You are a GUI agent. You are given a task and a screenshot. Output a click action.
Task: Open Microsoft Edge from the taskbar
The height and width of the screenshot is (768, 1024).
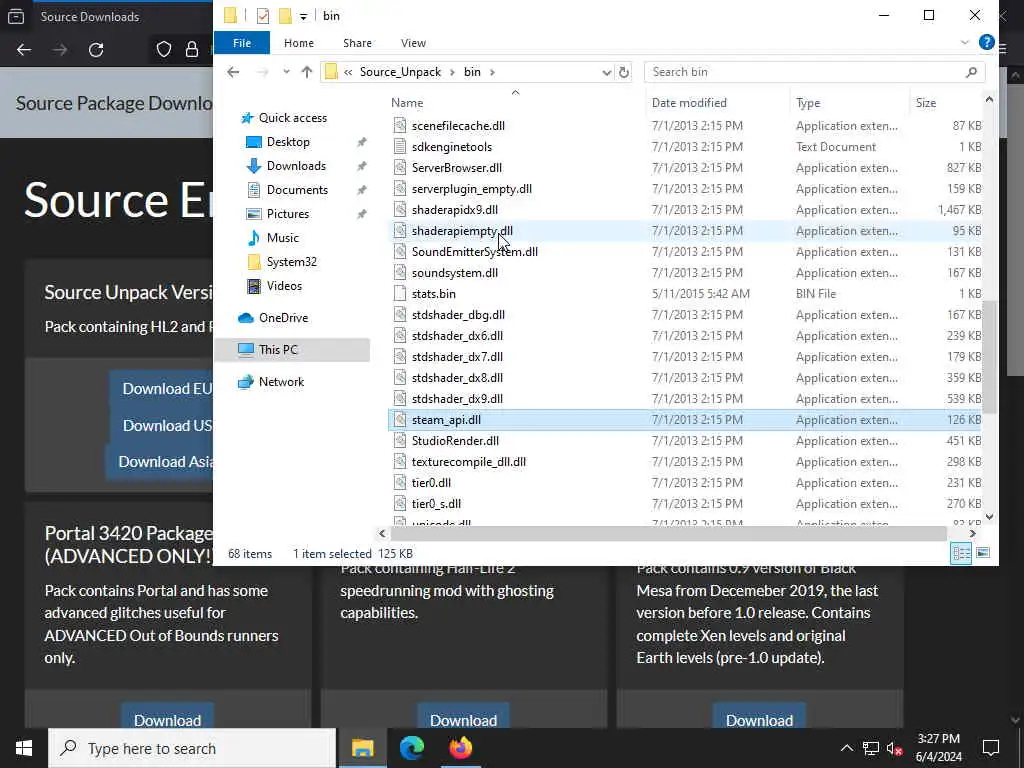click(x=411, y=748)
